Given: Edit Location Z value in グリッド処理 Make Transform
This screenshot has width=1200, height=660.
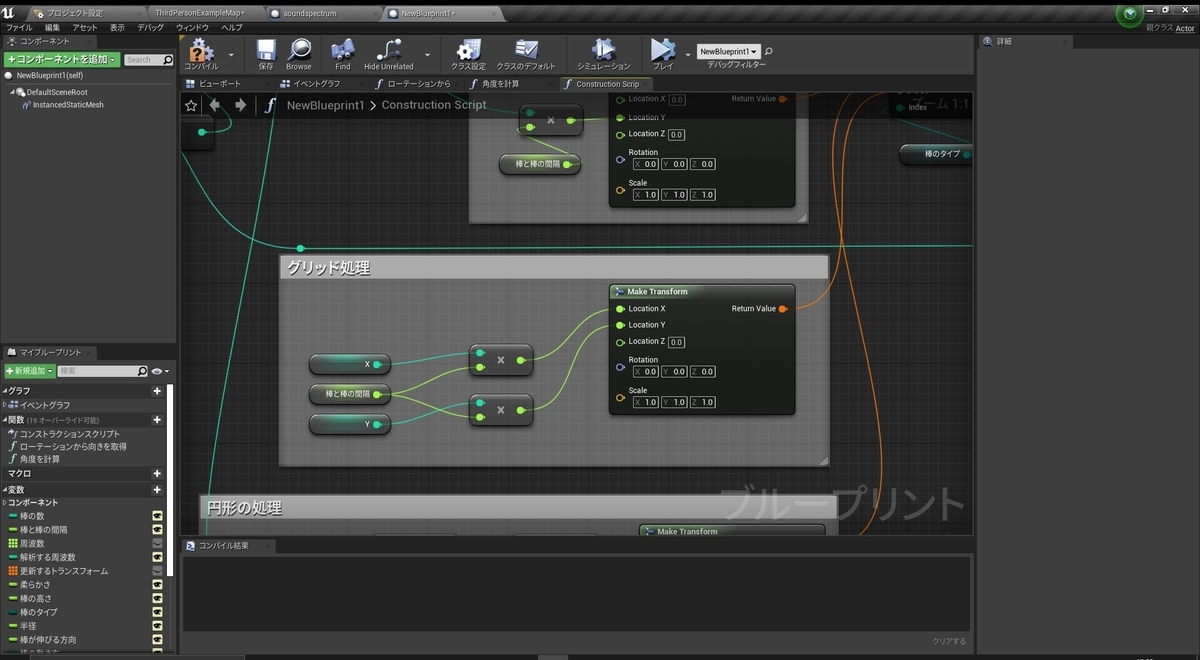Looking at the screenshot, I should [676, 342].
